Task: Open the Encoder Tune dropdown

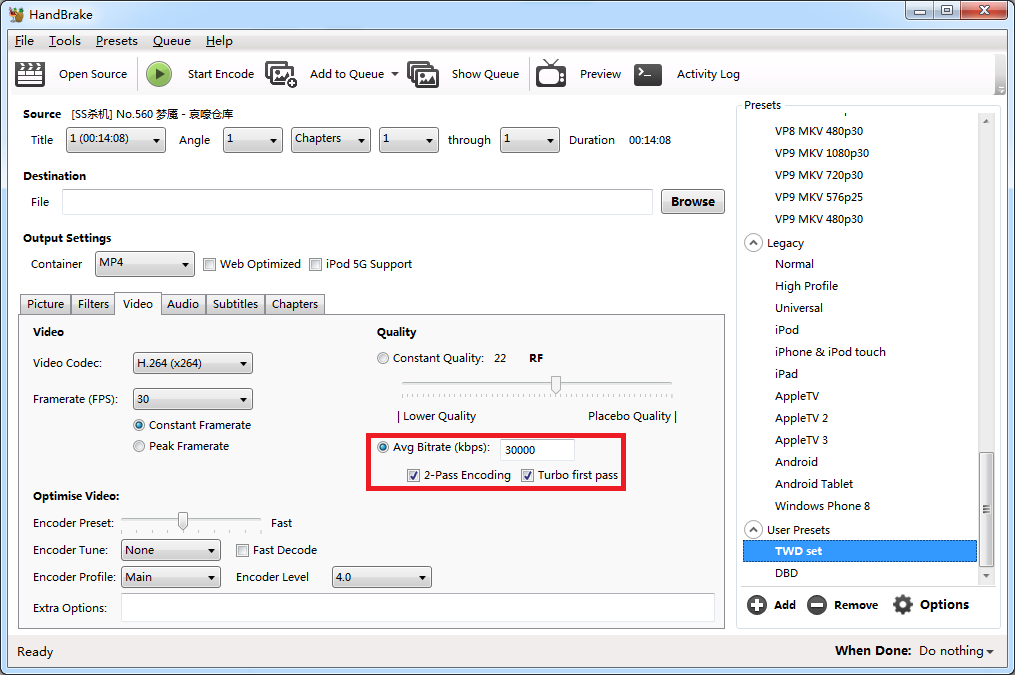Action: point(170,550)
